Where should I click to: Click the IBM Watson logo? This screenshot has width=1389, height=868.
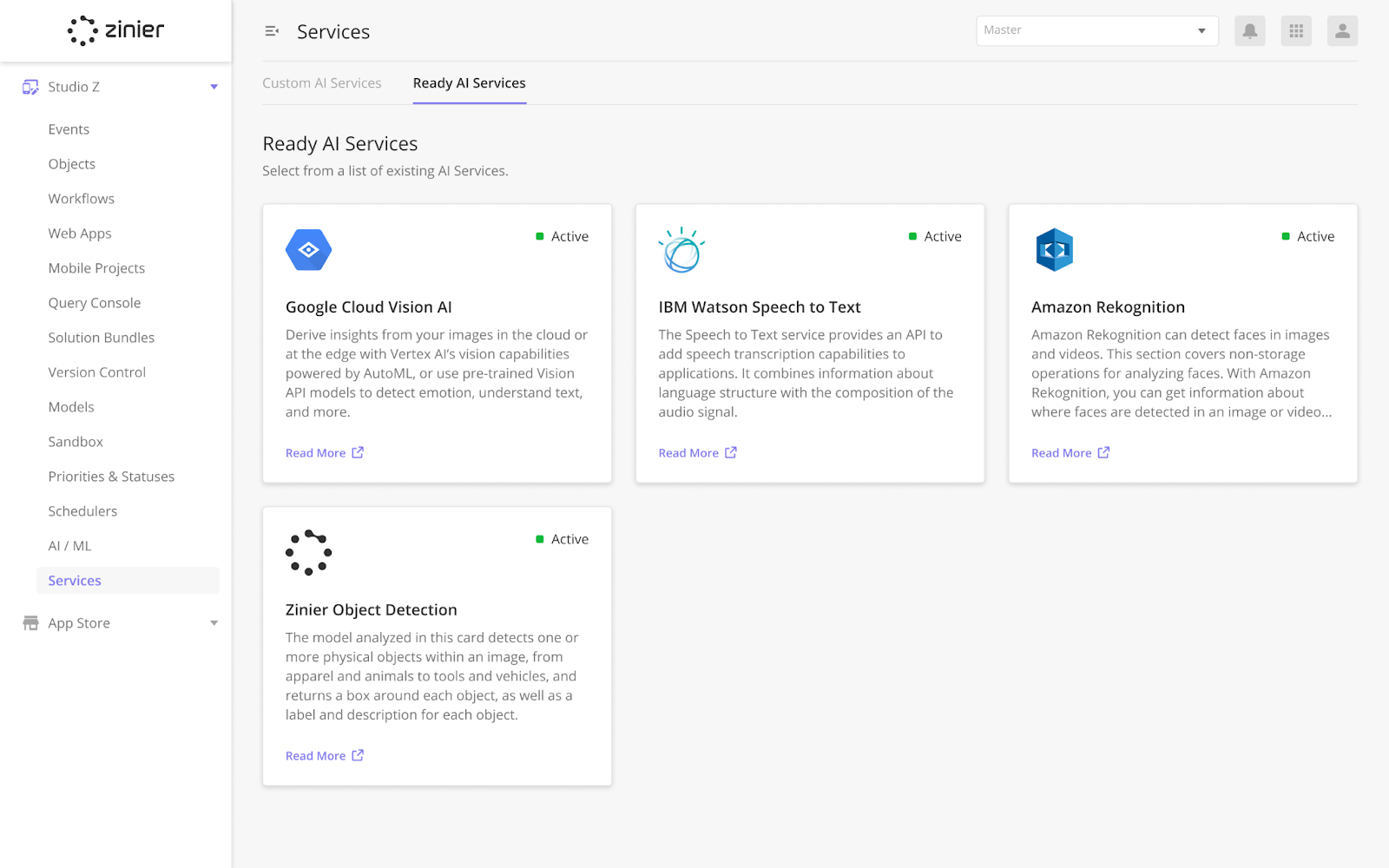tap(681, 250)
